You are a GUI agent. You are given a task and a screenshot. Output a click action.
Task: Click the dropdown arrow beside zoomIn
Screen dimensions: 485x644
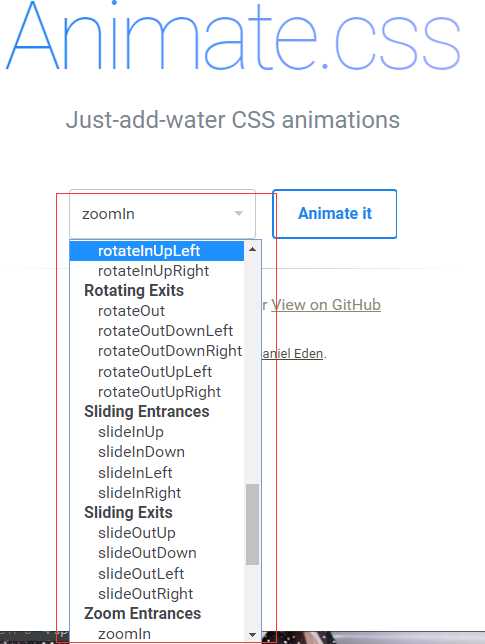point(238,213)
